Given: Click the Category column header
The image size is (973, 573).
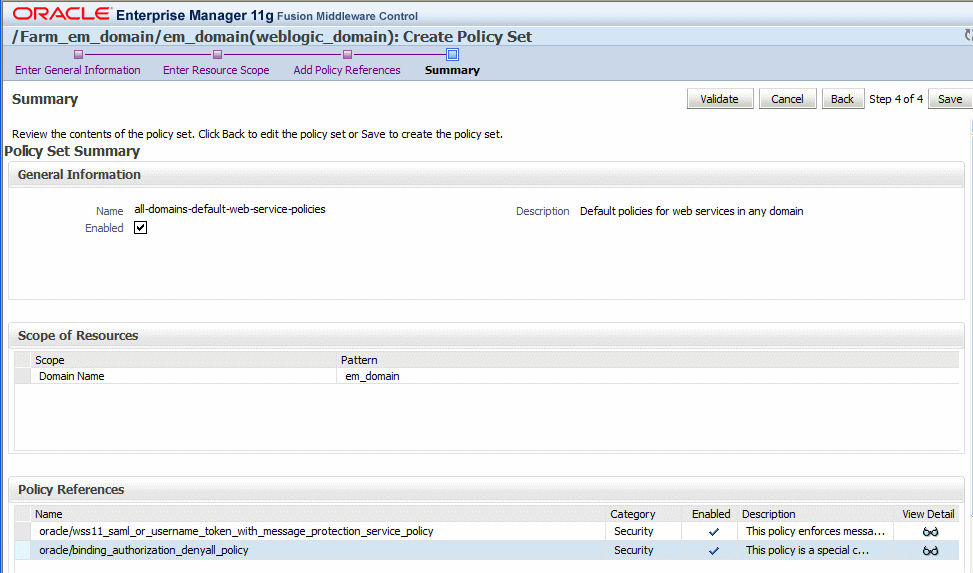Looking at the screenshot, I should 632,514.
